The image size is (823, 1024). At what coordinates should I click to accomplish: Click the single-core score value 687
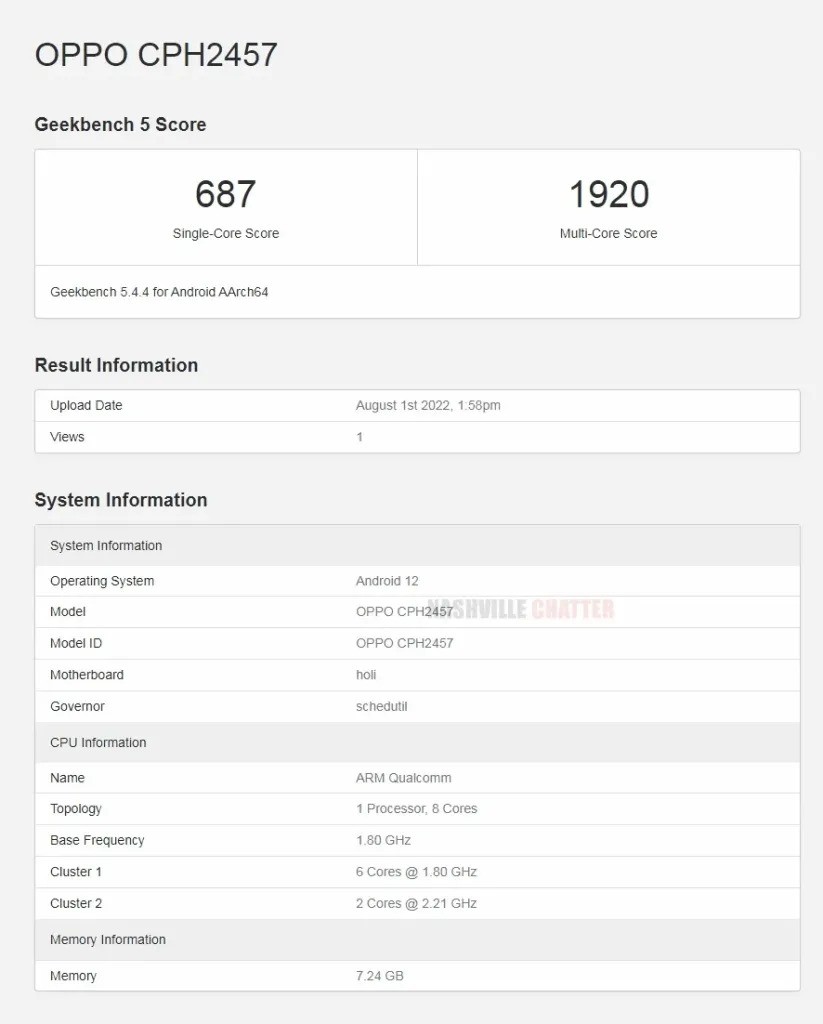tap(225, 194)
